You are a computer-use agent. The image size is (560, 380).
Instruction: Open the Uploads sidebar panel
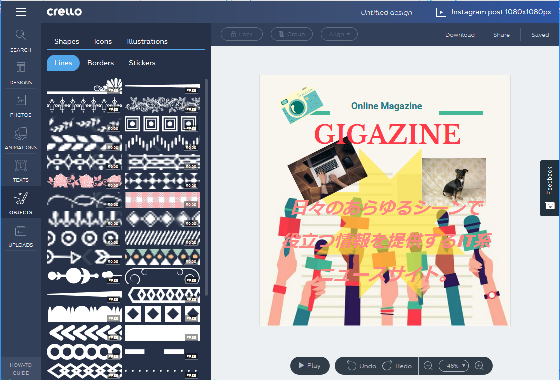pos(21,236)
